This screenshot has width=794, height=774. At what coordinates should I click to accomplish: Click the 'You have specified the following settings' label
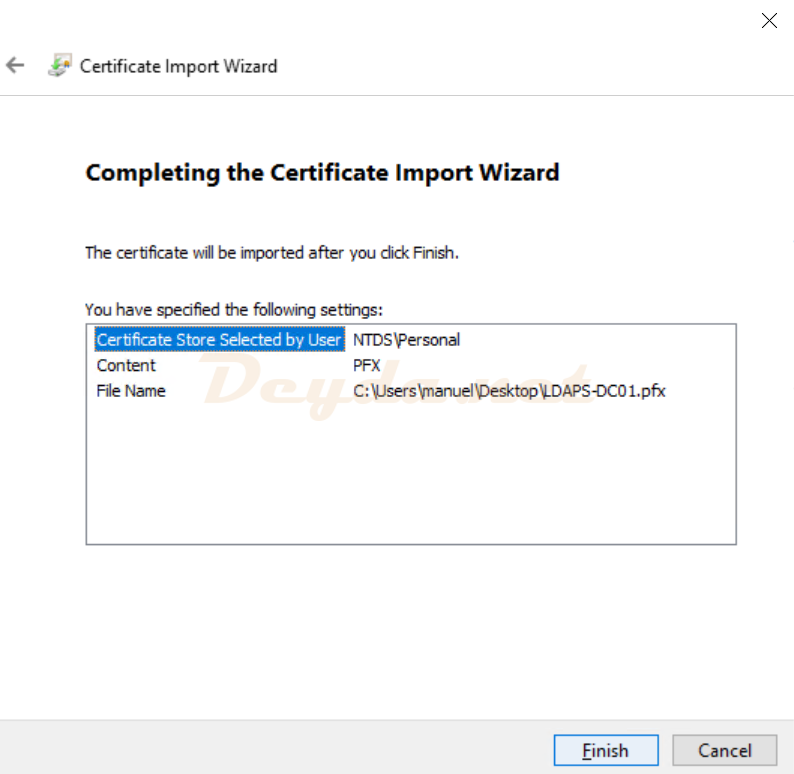pos(233,309)
